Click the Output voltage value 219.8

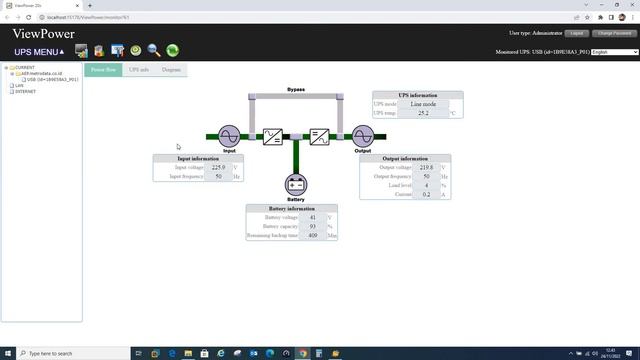coord(426,167)
